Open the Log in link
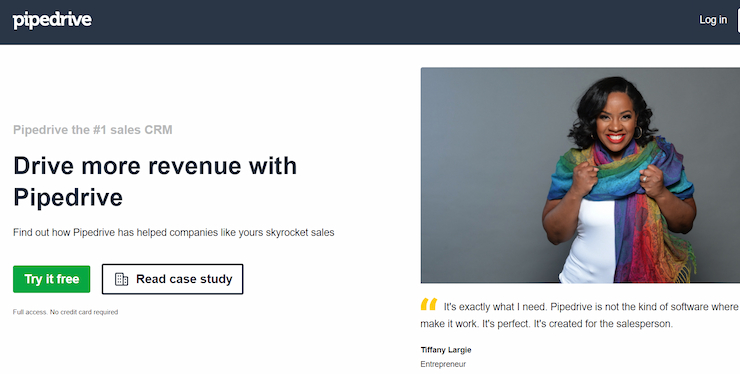Image resolution: width=740 pixels, height=374 pixels. 713,20
